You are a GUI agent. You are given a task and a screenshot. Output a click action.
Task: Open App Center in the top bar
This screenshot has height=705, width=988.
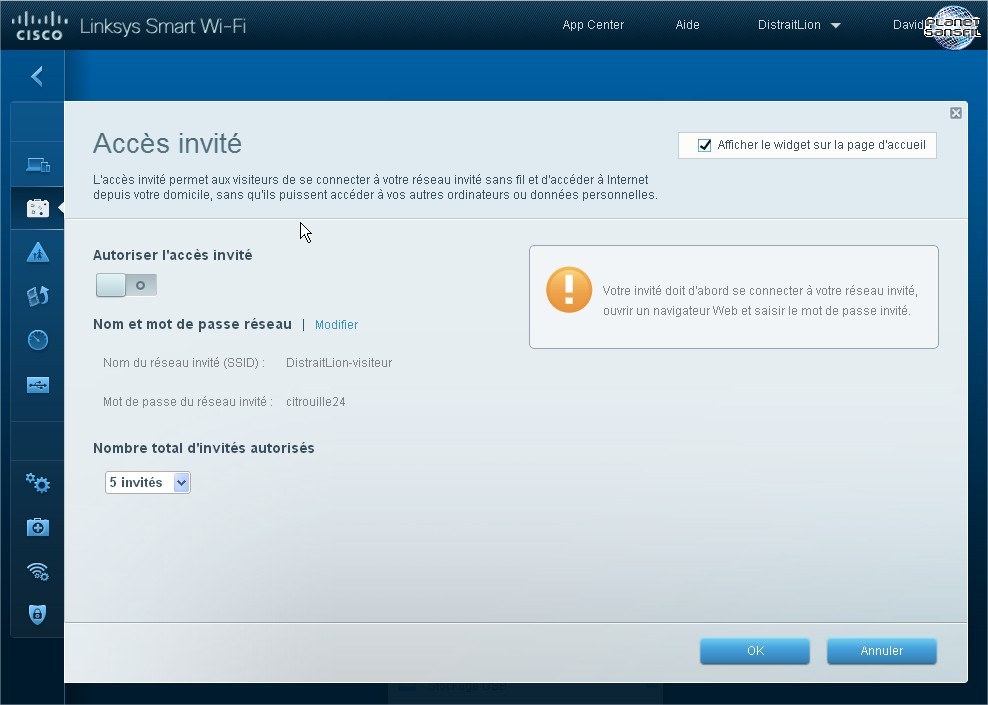(593, 25)
